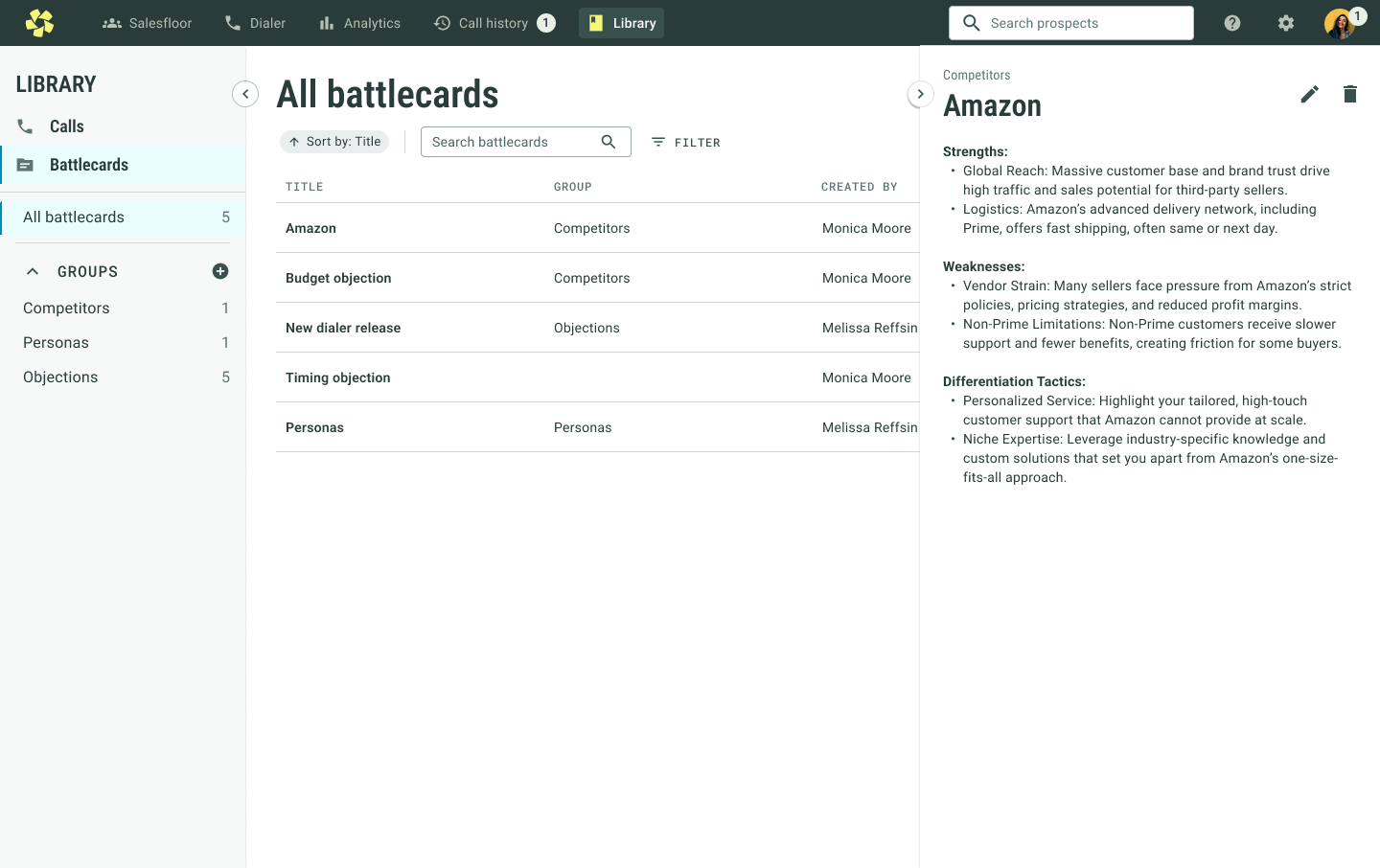
Task: Click Competitors group cell in Amazon row
Action: pyautogui.click(x=592, y=228)
